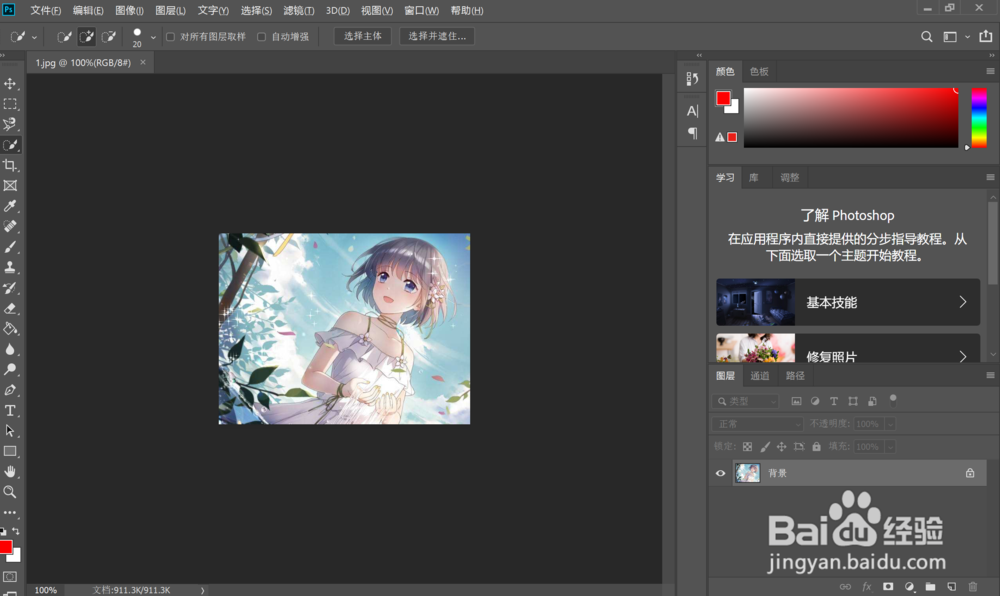The width and height of the screenshot is (1000, 596).
Task: Click the 背景 layer thumbnail
Action: coord(747,473)
